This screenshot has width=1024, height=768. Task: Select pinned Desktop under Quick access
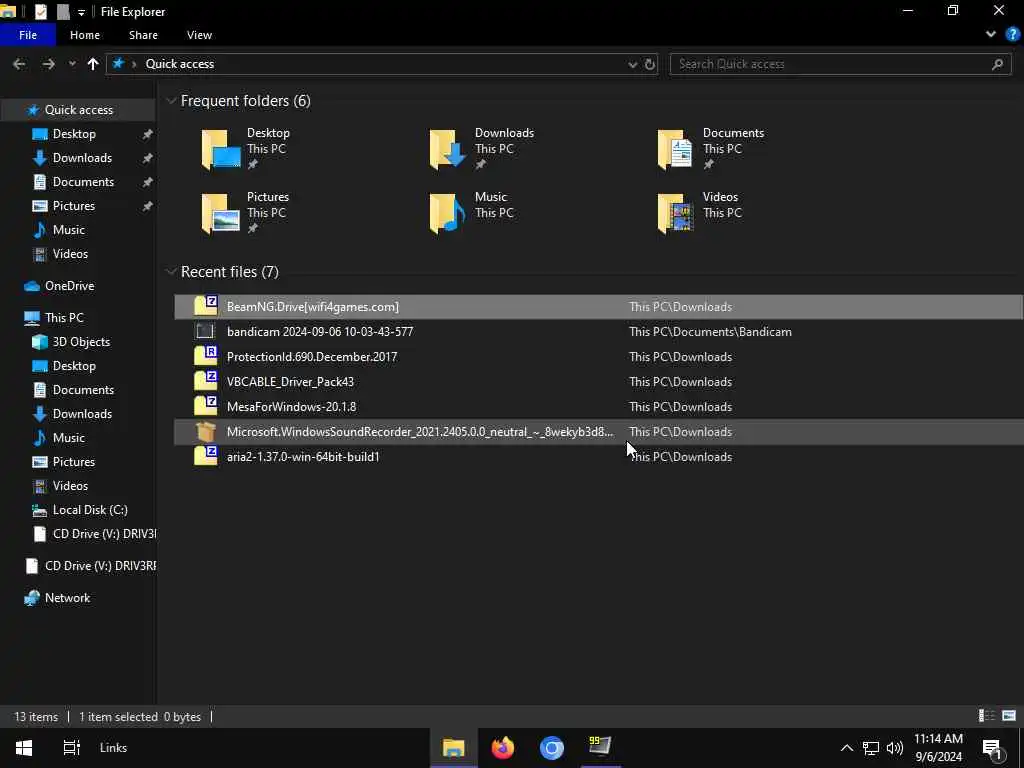pyautogui.click(x=74, y=134)
